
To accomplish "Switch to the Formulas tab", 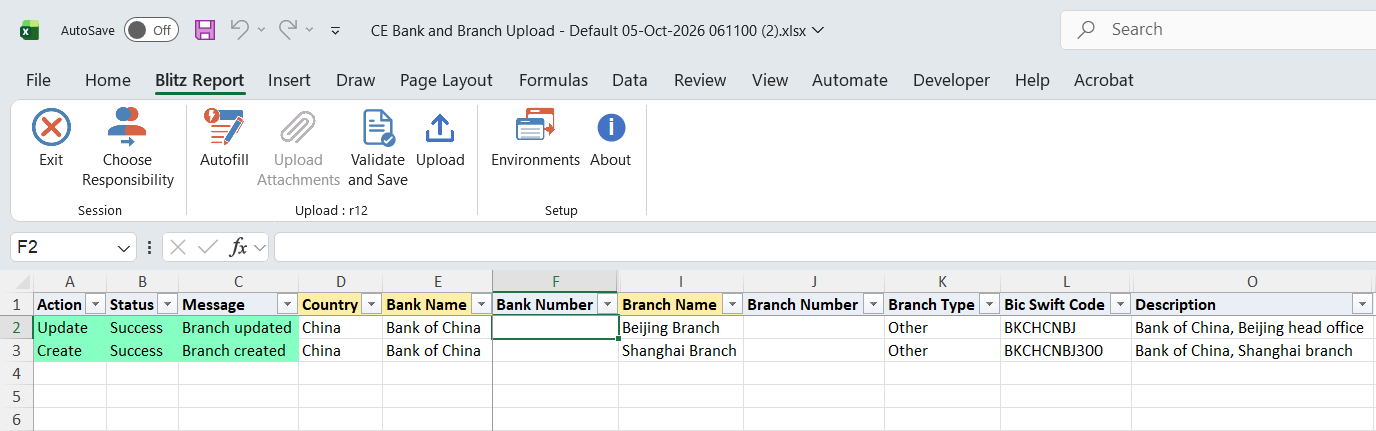I will 553,80.
